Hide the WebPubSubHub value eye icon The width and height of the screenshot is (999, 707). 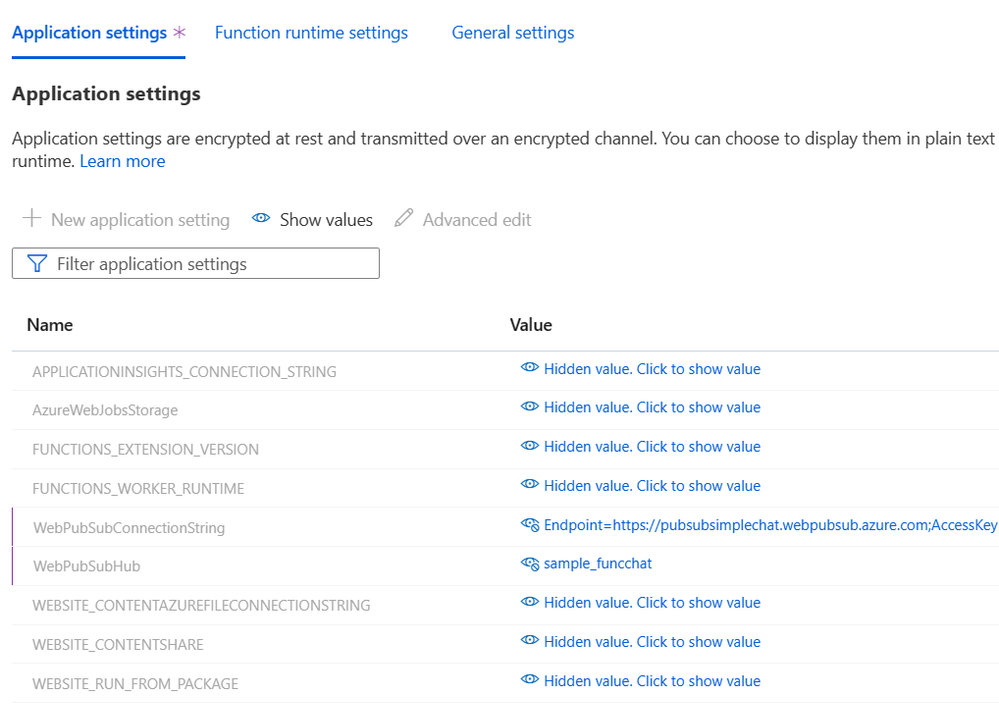[530, 564]
